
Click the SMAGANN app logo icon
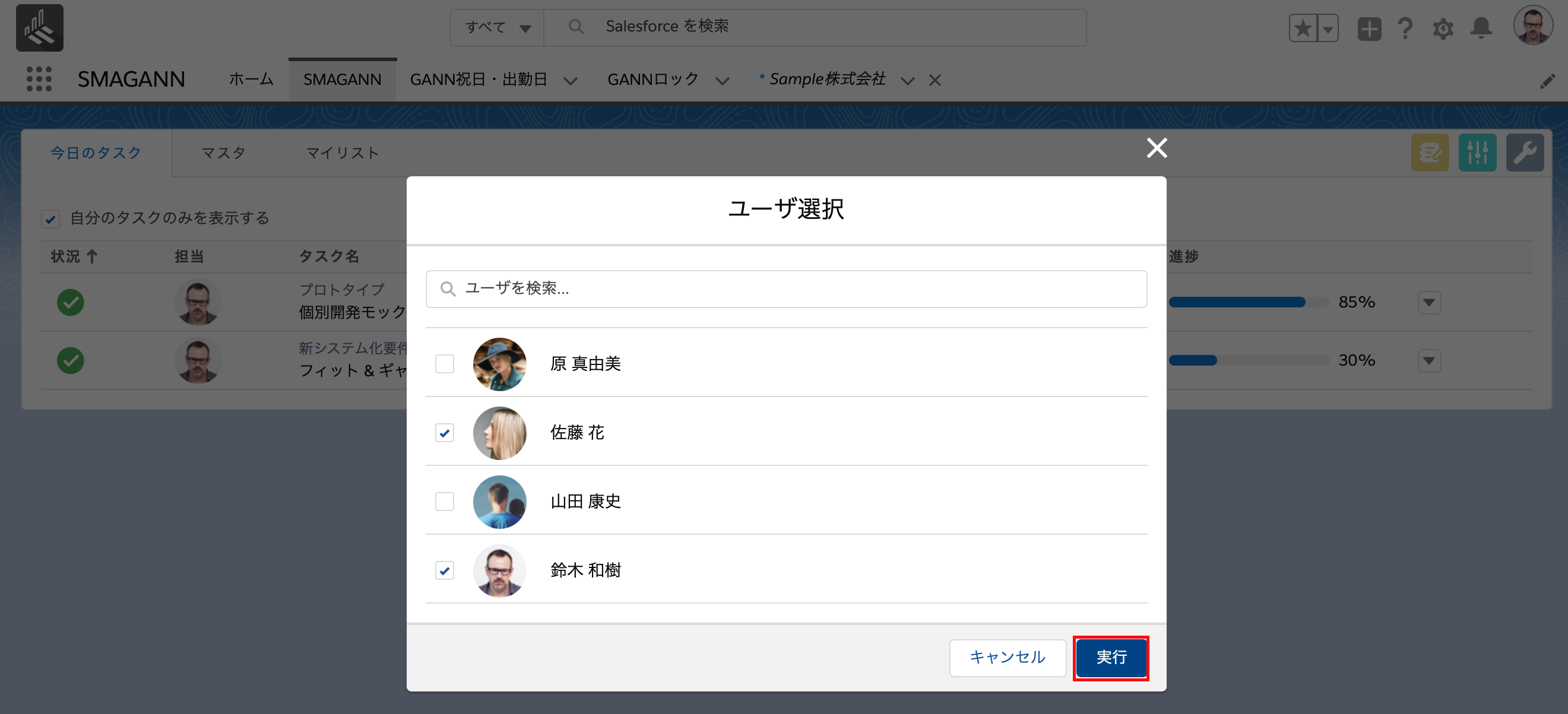[x=40, y=28]
